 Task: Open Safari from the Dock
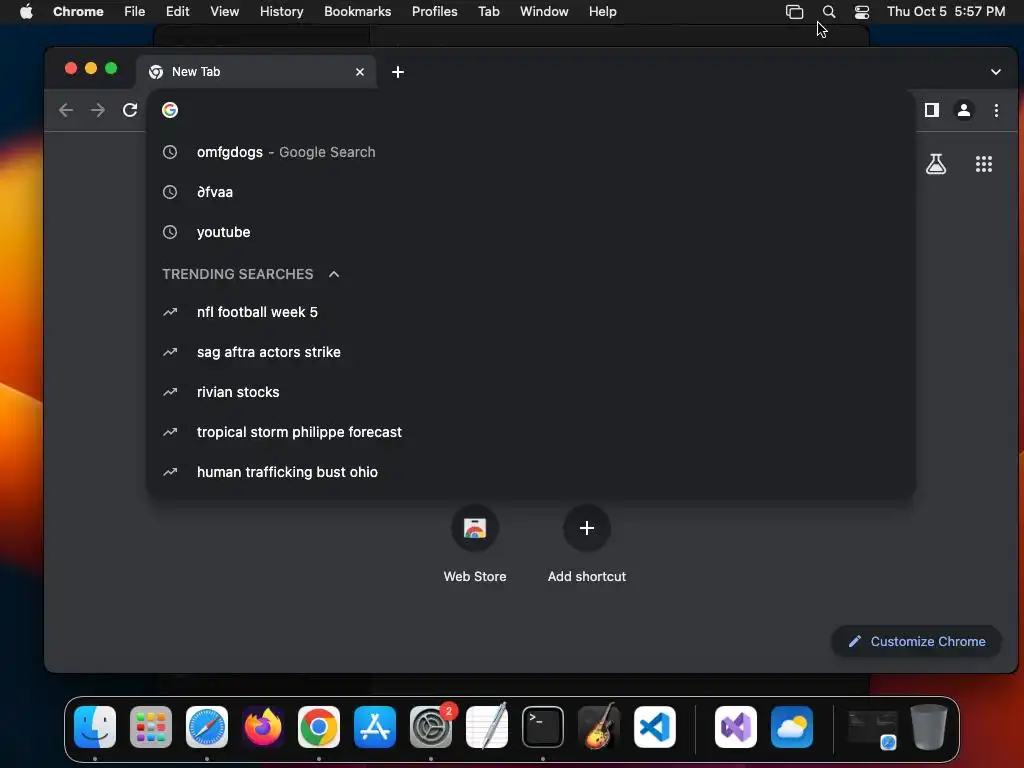pos(207,727)
